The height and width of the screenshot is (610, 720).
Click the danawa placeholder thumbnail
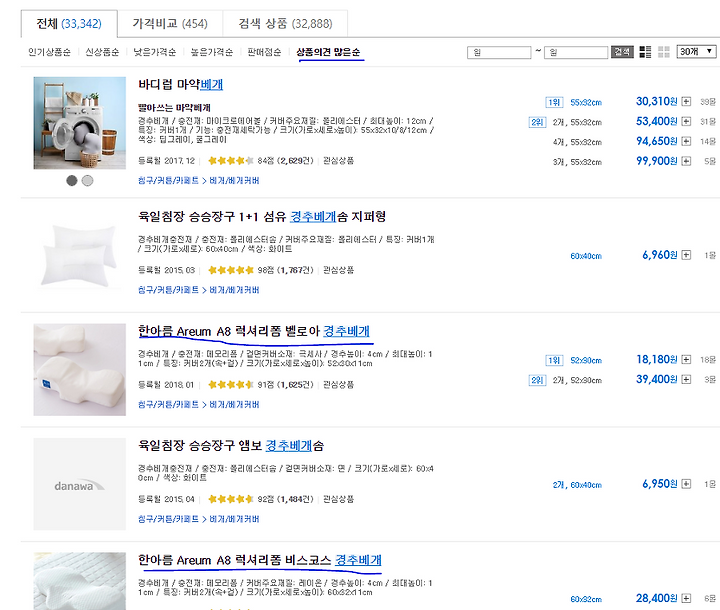[x=79, y=484]
